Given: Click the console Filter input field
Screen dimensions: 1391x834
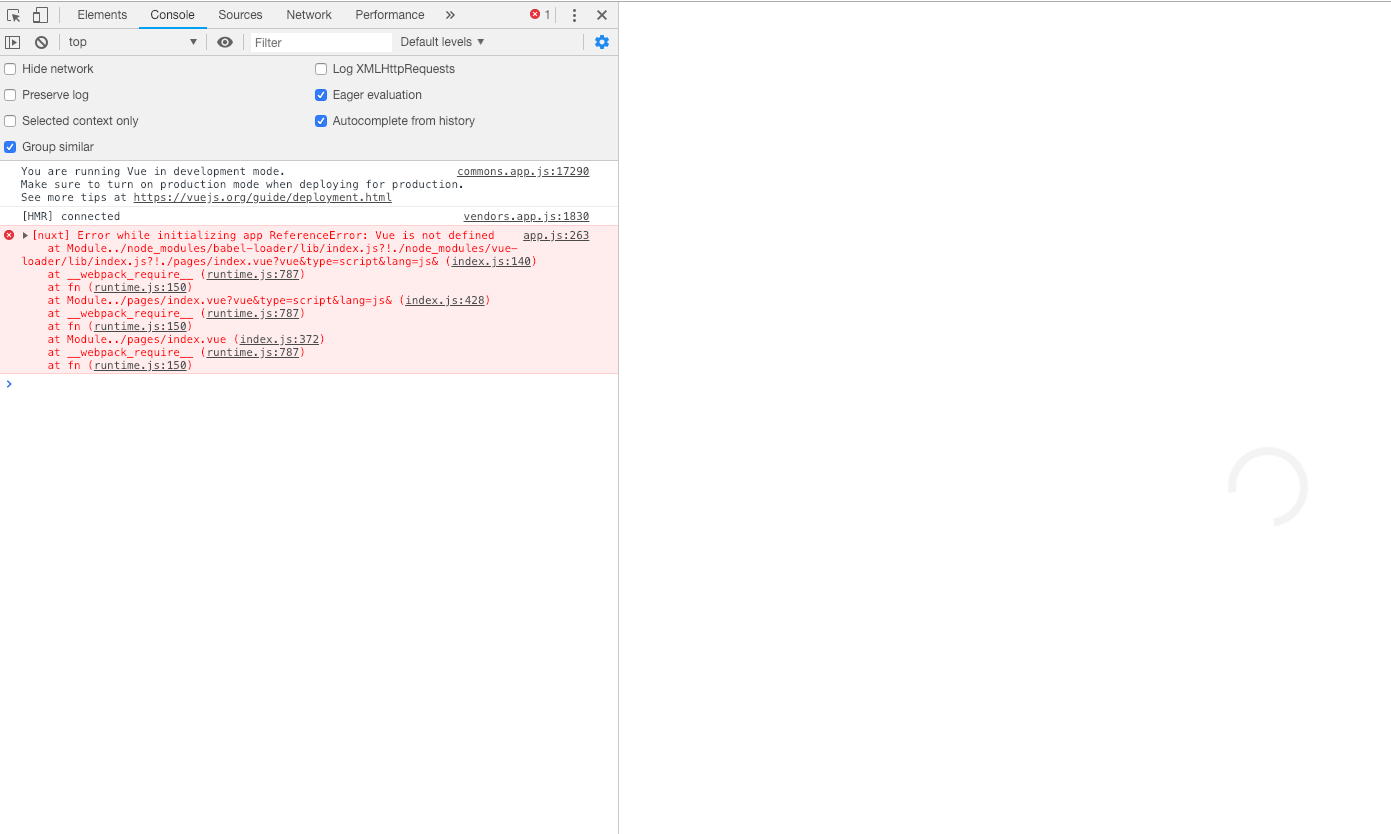Looking at the screenshot, I should [320, 42].
